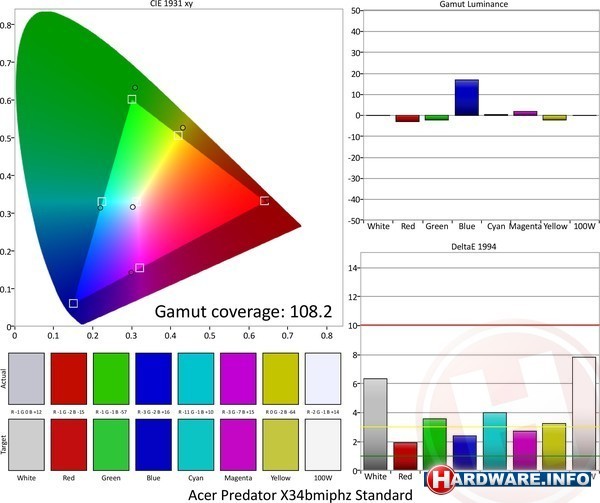Screen dimensions: 600x503
Task: Pick the Target Cyan color swatch
Action: point(196,445)
